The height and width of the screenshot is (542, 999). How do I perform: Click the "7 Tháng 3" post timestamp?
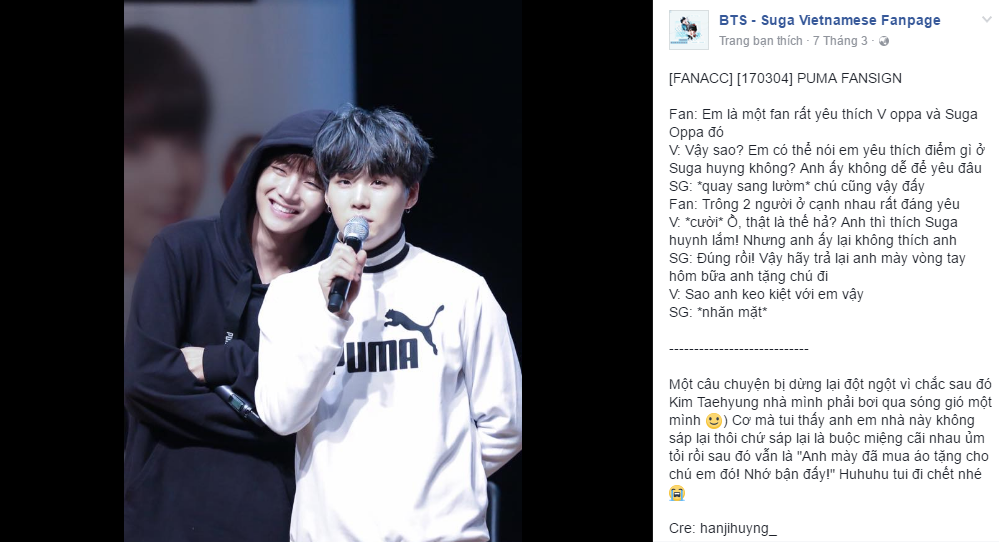[x=840, y=41]
